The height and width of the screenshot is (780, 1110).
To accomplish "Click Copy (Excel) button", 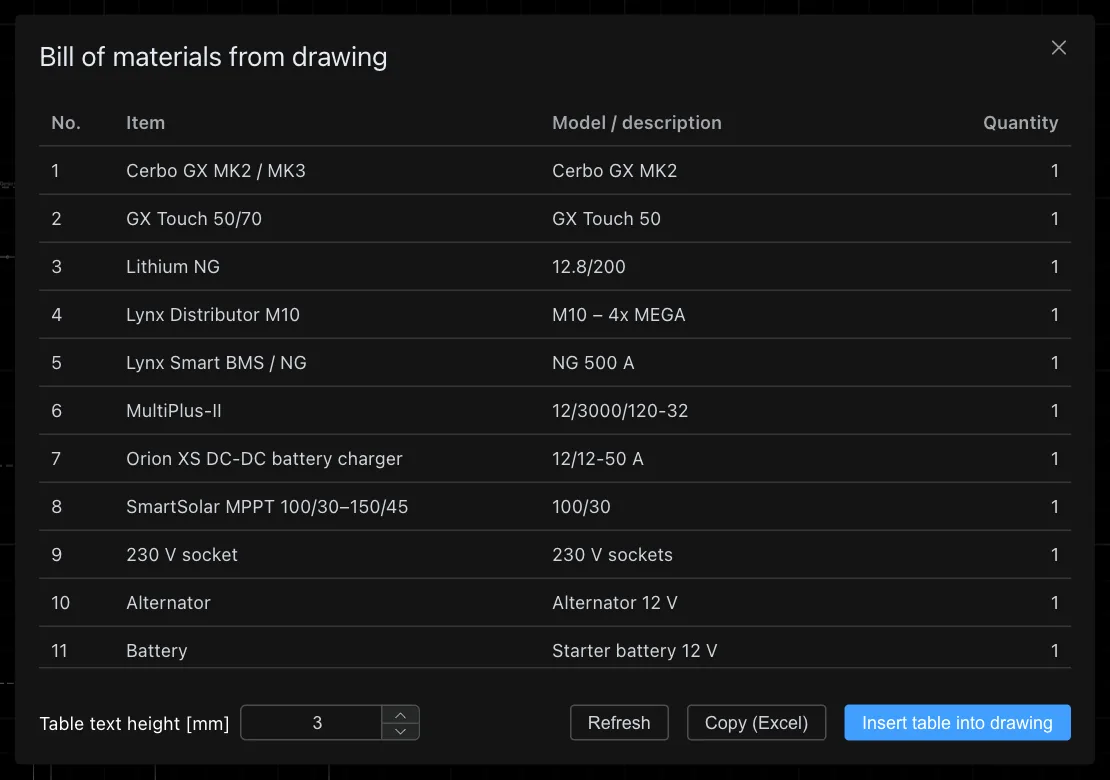I will coord(756,723).
